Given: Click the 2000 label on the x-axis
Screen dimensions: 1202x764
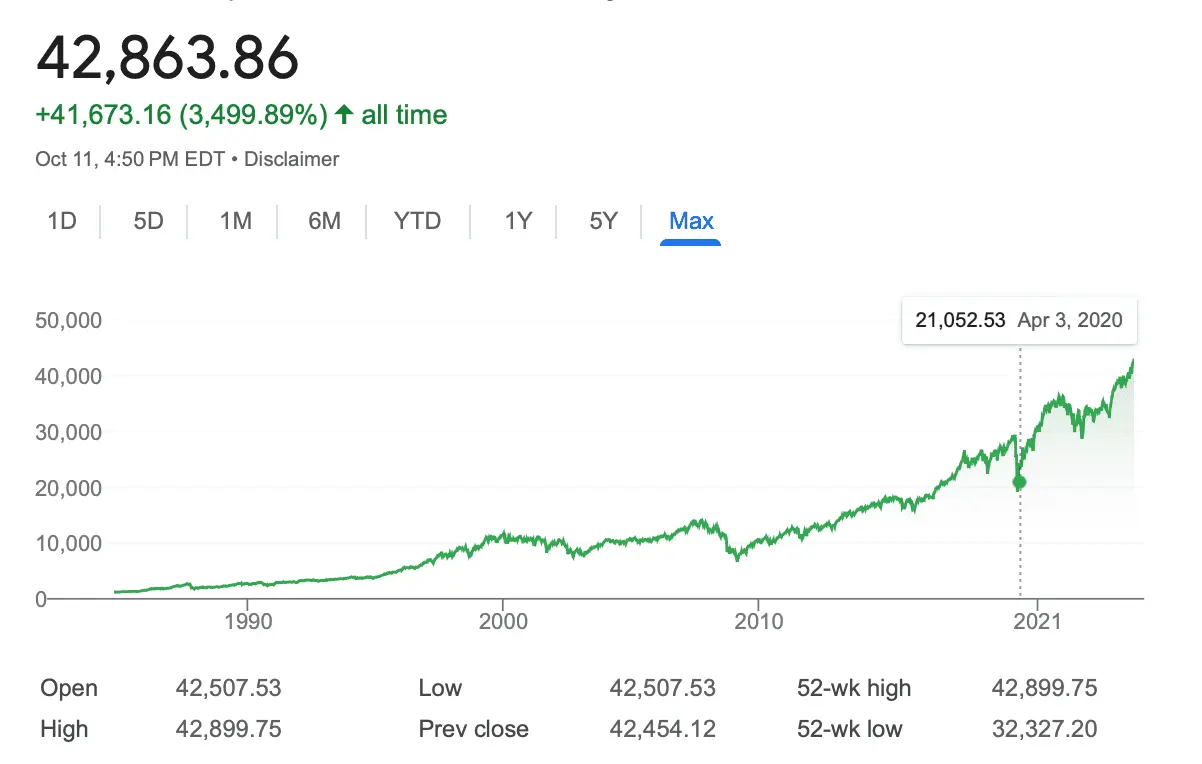Looking at the screenshot, I should tap(503, 620).
